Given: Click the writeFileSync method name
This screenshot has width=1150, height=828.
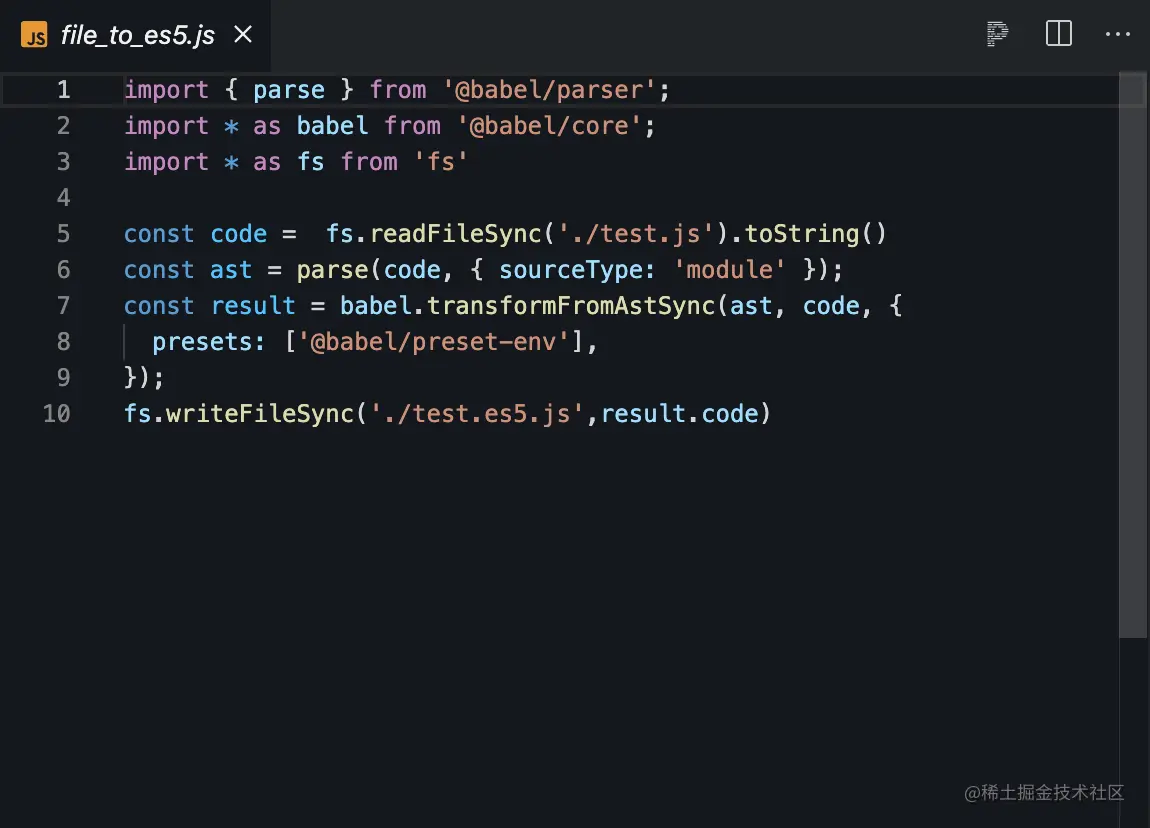Looking at the screenshot, I should coord(260,413).
